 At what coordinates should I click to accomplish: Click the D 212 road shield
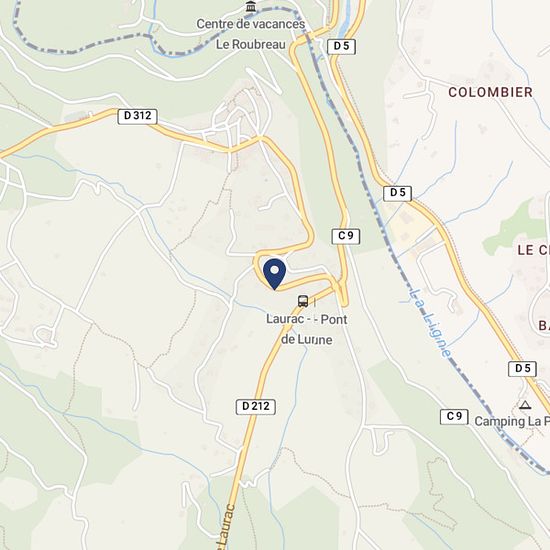click(256, 407)
